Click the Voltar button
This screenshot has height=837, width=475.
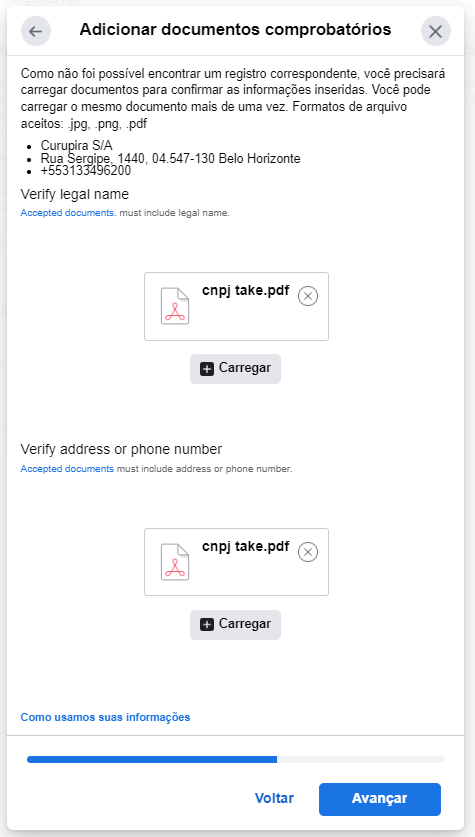click(274, 798)
